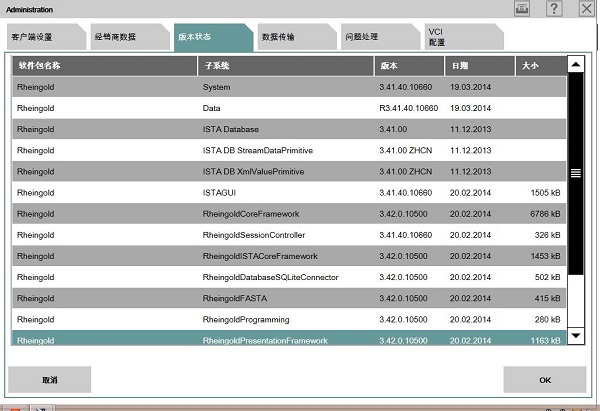Switch to the 客户端设置 tab
This screenshot has height=411, width=600.
pyautogui.click(x=46, y=37)
